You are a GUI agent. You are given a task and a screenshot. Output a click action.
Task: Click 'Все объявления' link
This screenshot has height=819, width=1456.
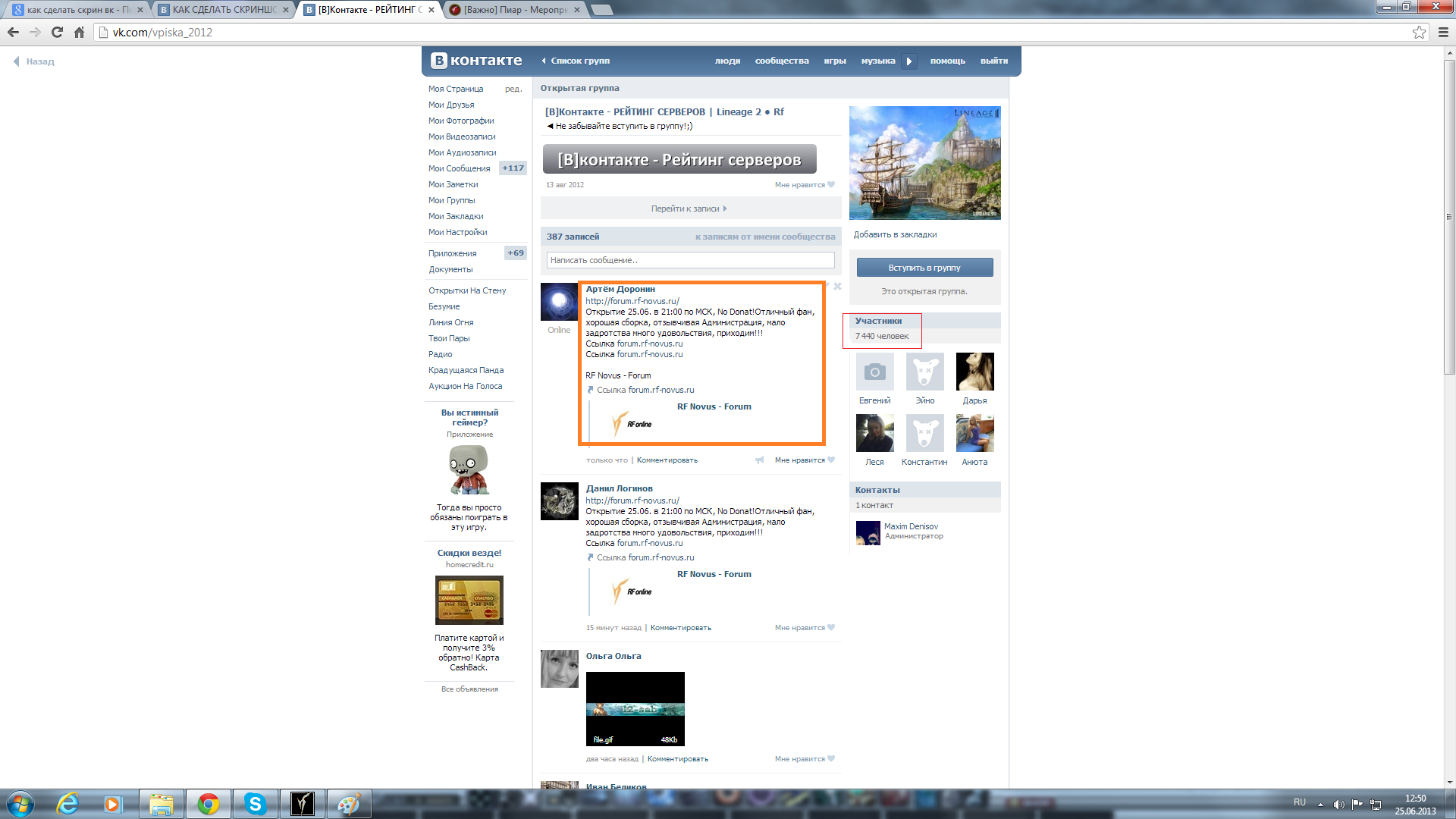(469, 689)
